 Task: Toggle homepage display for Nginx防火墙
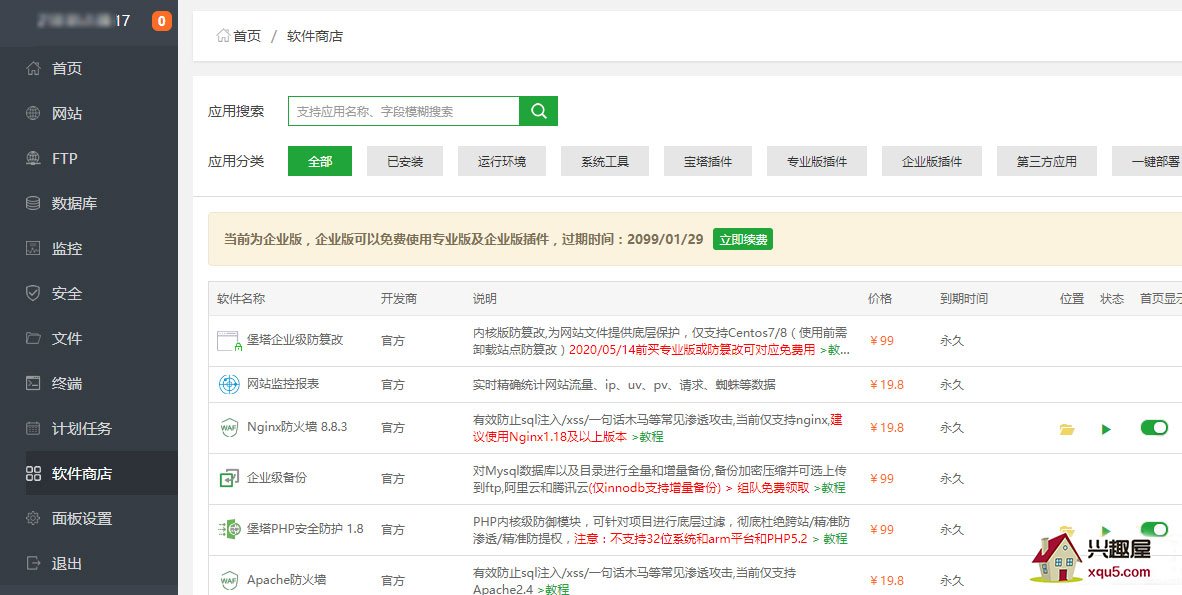click(1154, 428)
